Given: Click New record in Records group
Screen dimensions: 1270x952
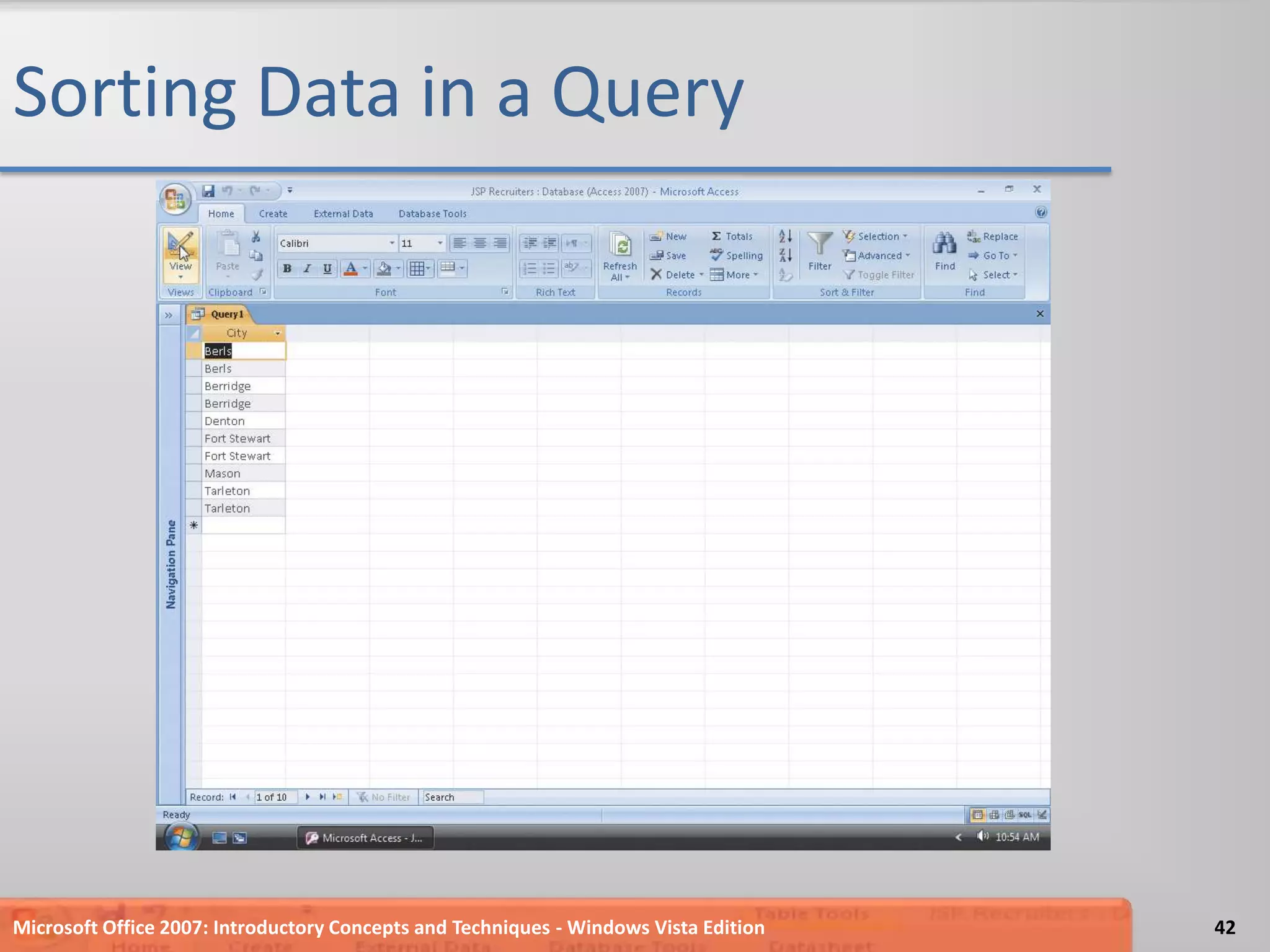Looking at the screenshot, I should (668, 236).
